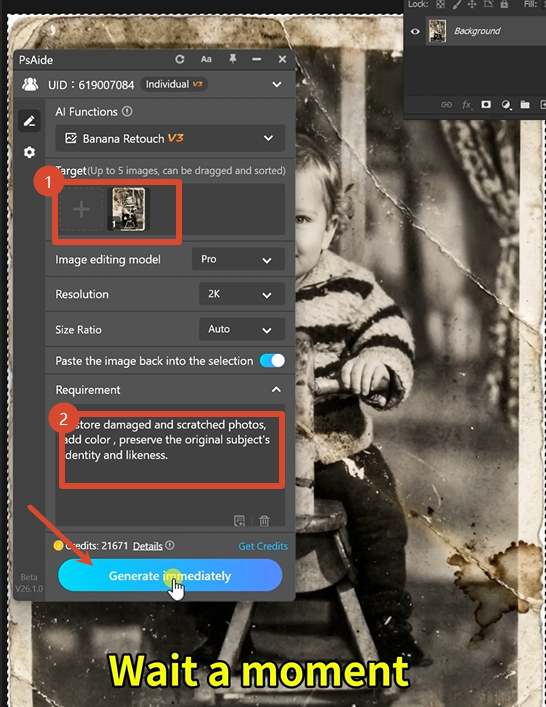Click the save prompt icon beside trash

[239, 521]
